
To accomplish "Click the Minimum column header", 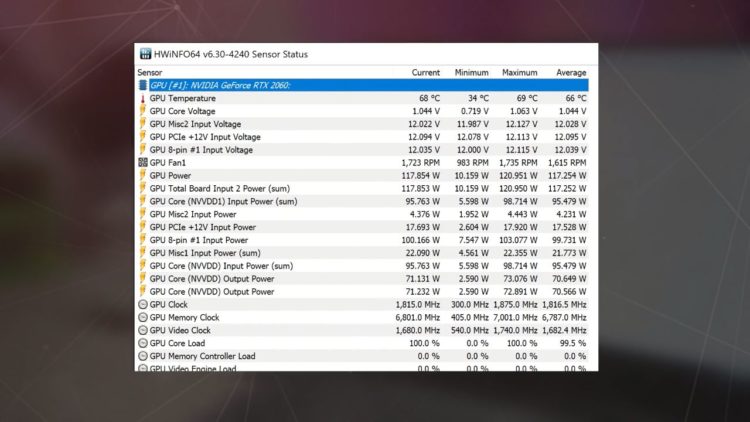I will point(471,73).
